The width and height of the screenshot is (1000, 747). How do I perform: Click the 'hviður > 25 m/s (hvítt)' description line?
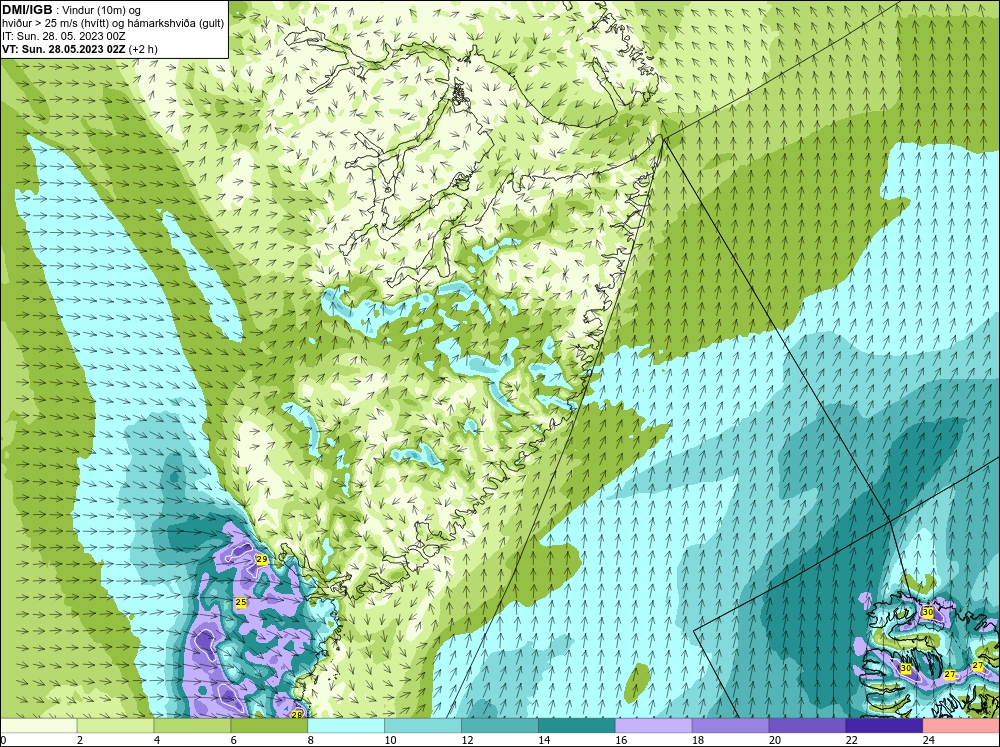point(112,22)
